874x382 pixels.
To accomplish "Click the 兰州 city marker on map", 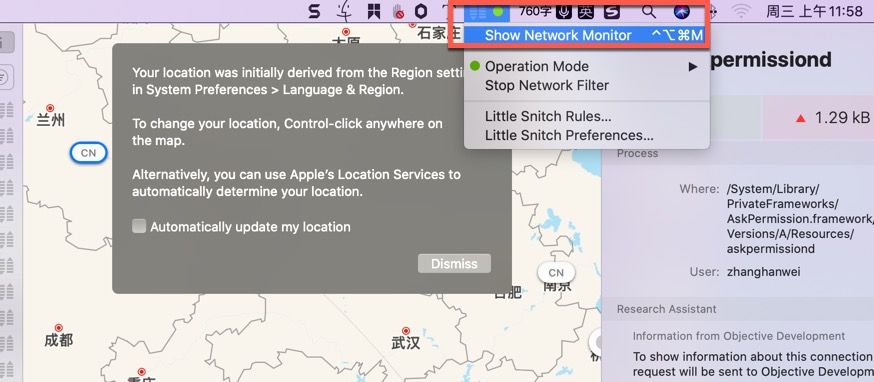I will tap(50, 108).
